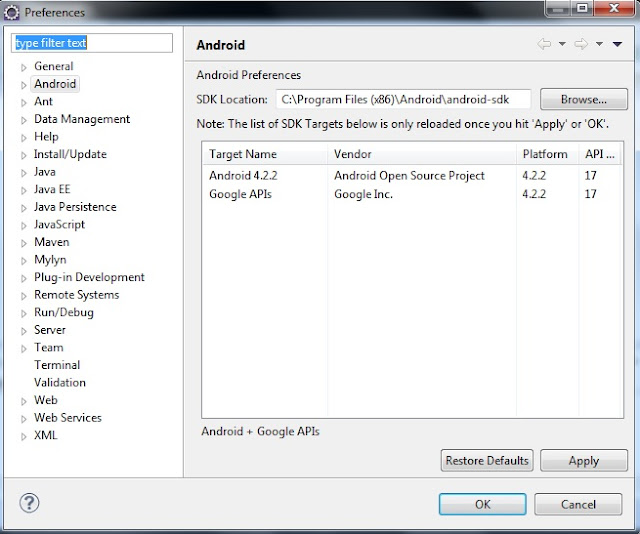Expand the General tree node

(x=24, y=67)
